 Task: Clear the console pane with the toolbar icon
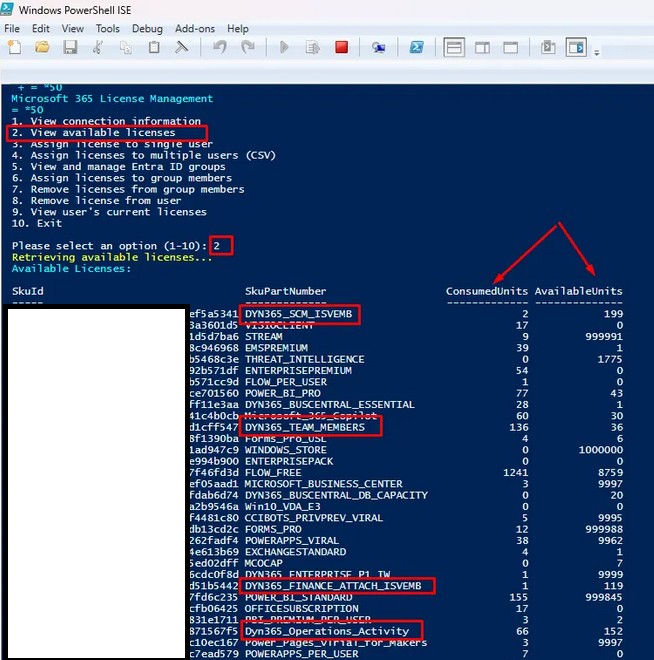(x=181, y=47)
